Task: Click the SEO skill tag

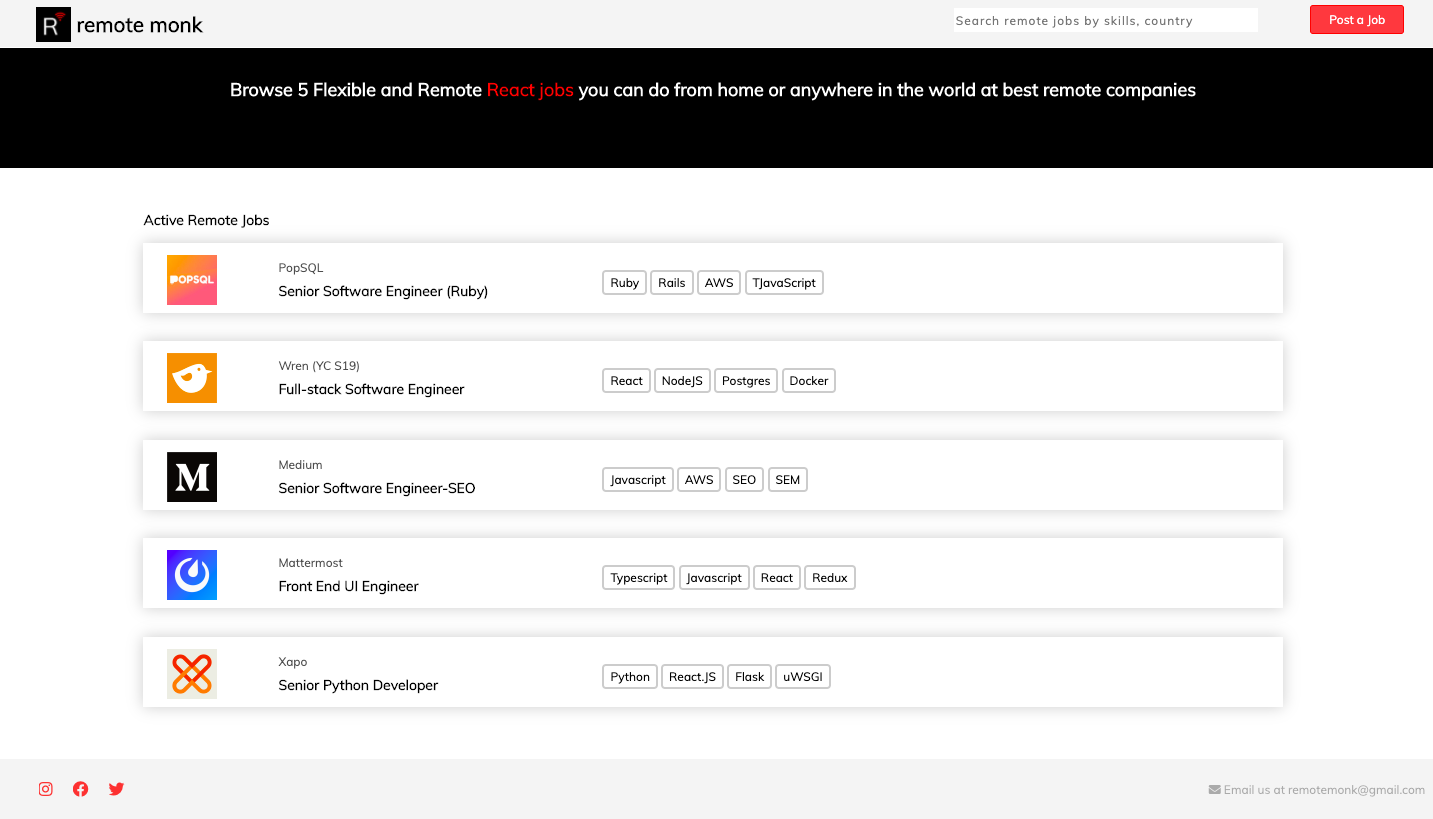Action: pos(744,480)
